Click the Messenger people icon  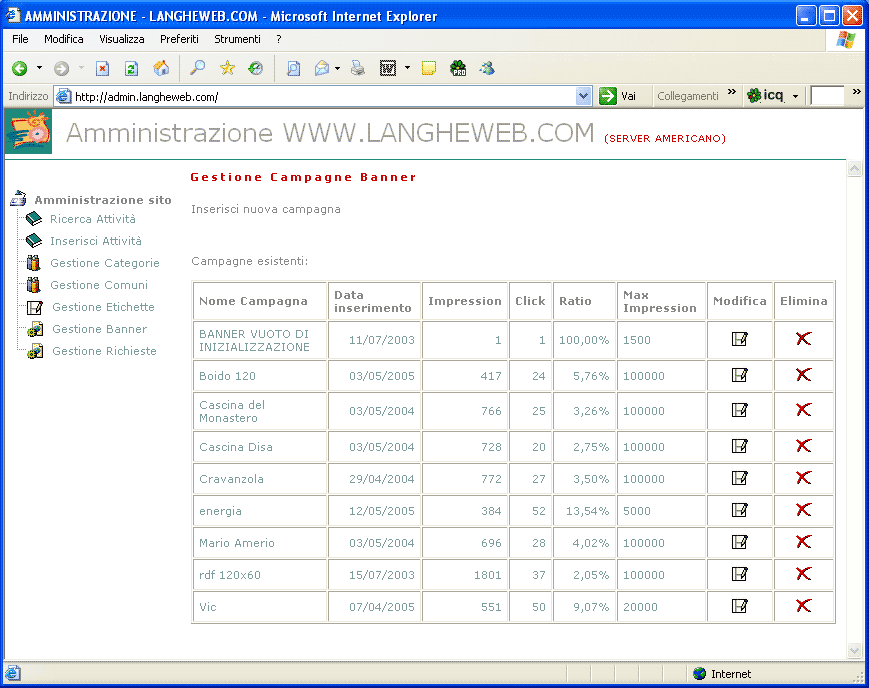click(487, 69)
